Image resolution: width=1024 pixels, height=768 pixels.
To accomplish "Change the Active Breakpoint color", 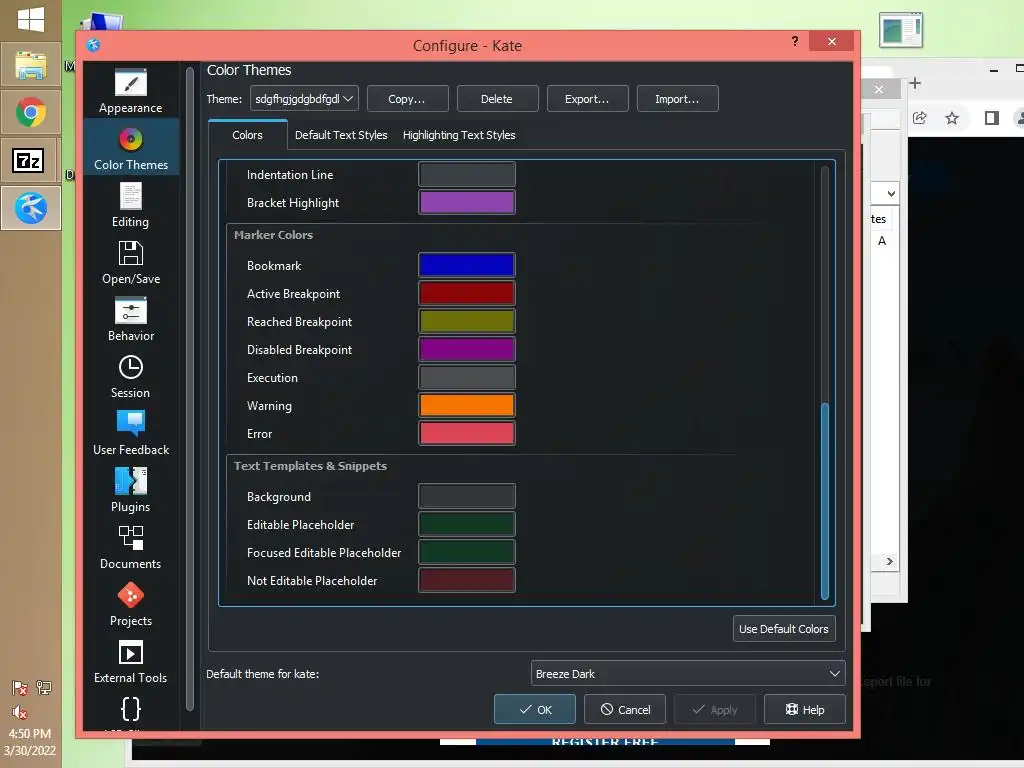I will click(467, 293).
